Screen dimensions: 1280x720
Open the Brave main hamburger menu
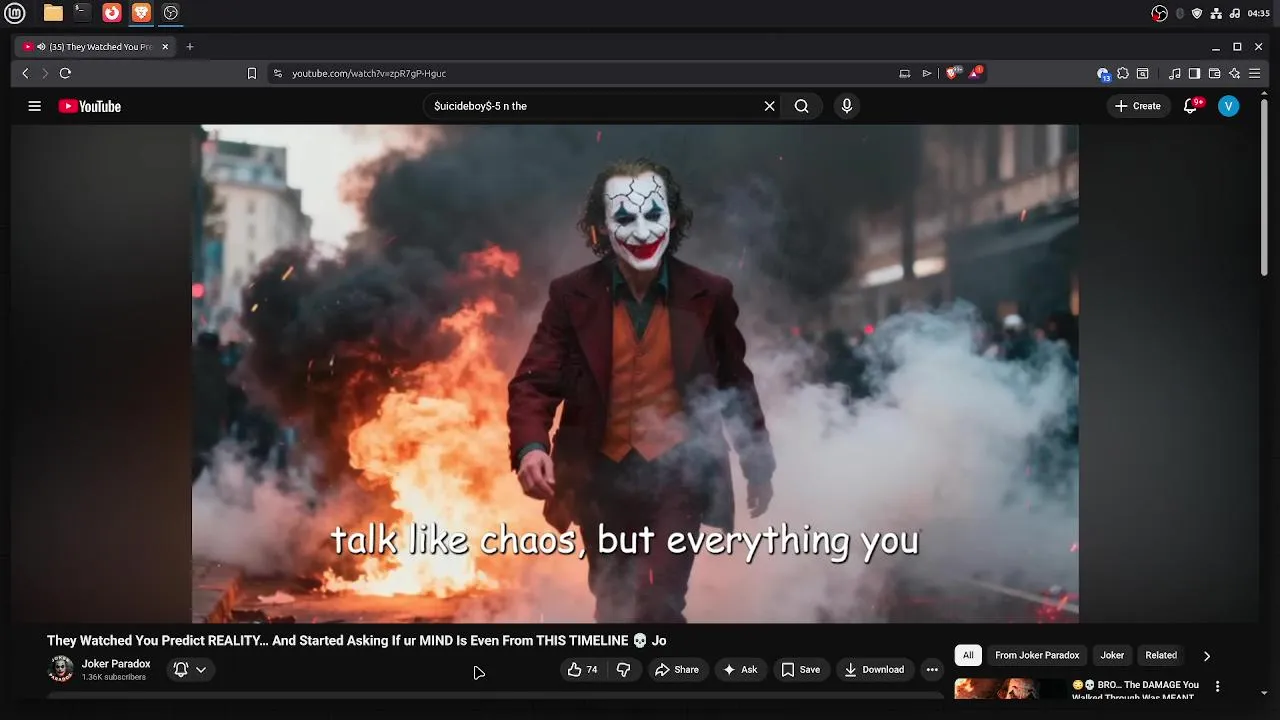click(1255, 73)
